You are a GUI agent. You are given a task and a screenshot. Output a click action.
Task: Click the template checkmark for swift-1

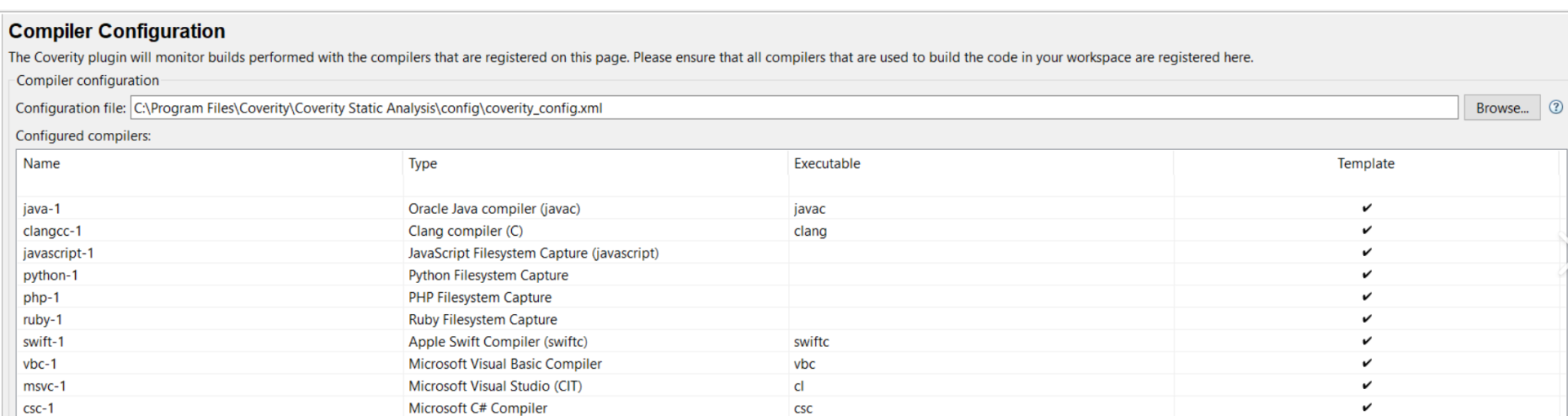pos(1366,340)
